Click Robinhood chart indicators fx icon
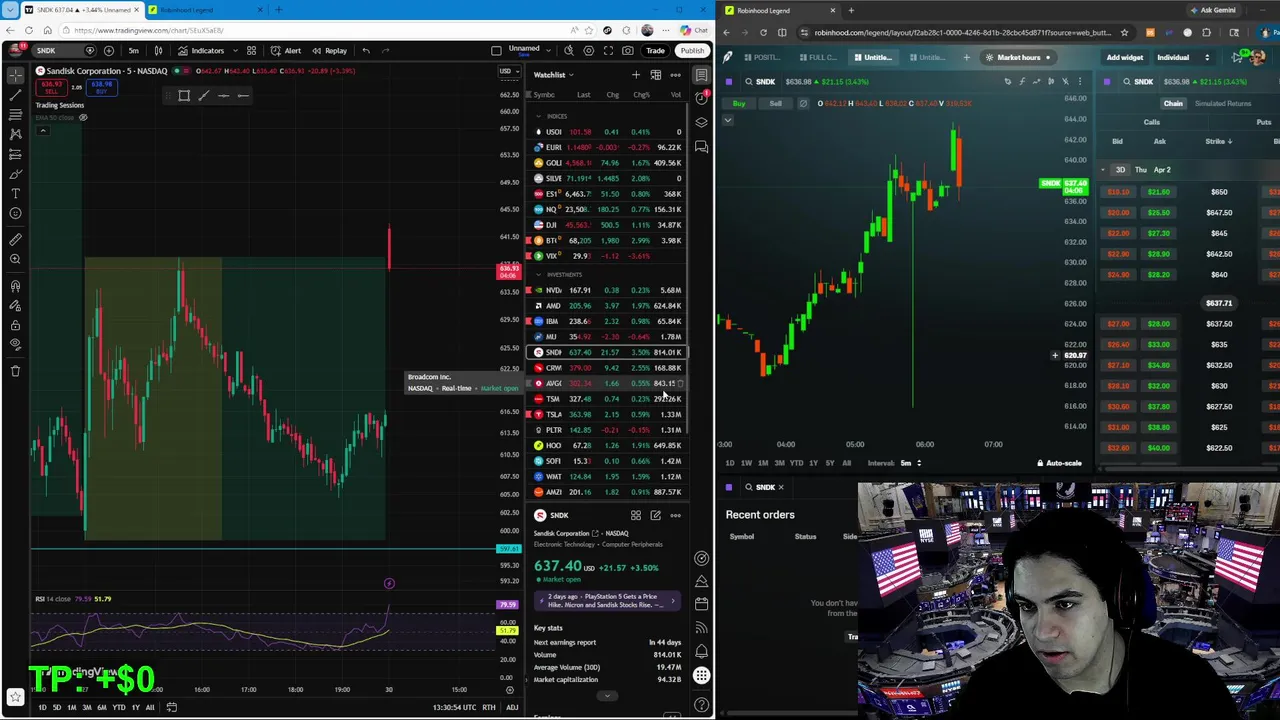Screen dimensions: 1280x720 coord(1022,81)
